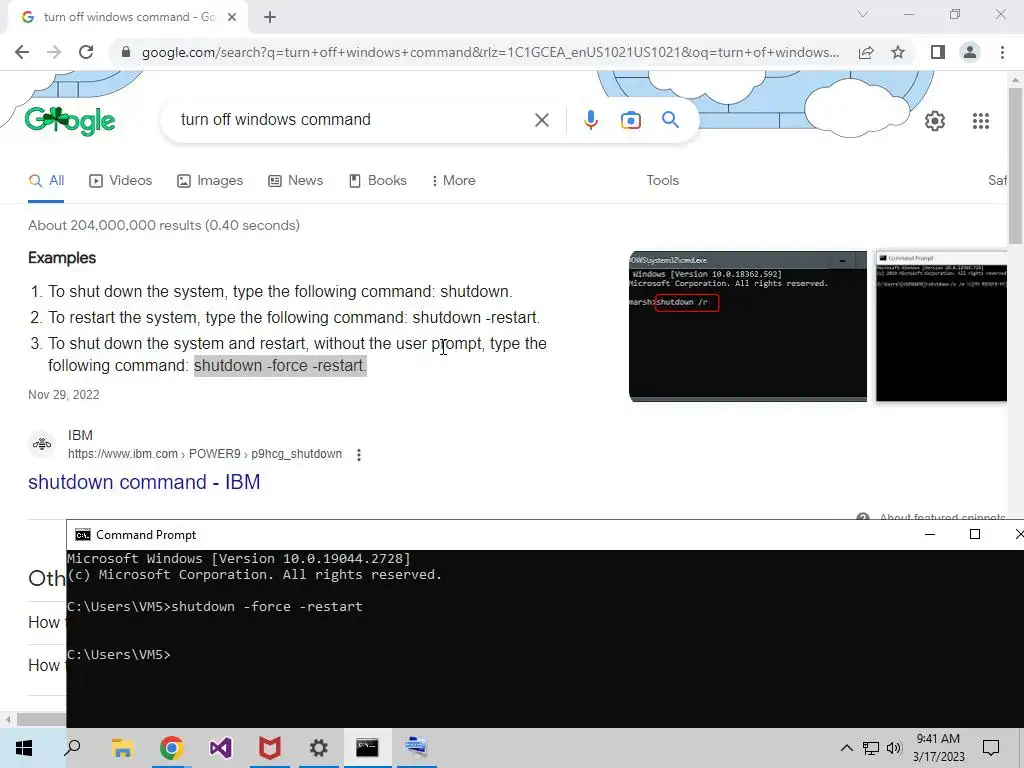Open the 'shutdown /r' command prompt thumbnail
Viewport: 1024px width, 768px height.
click(748, 326)
